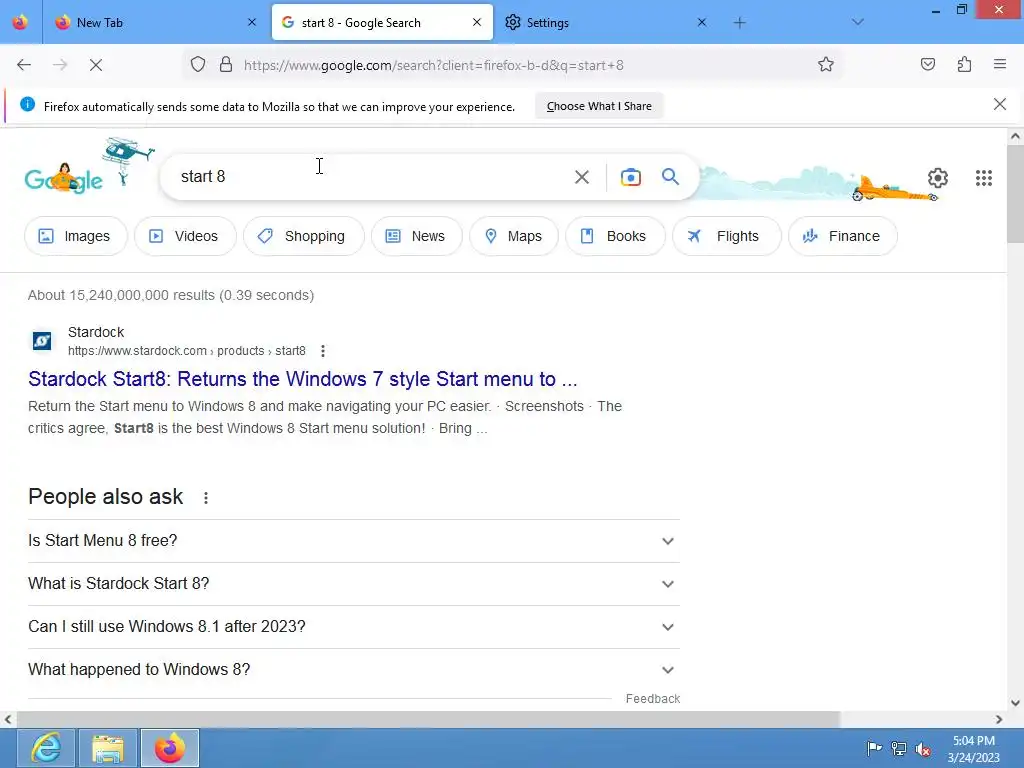Click the pinned Firefox tab icon
The width and height of the screenshot is (1024, 768).
20,22
